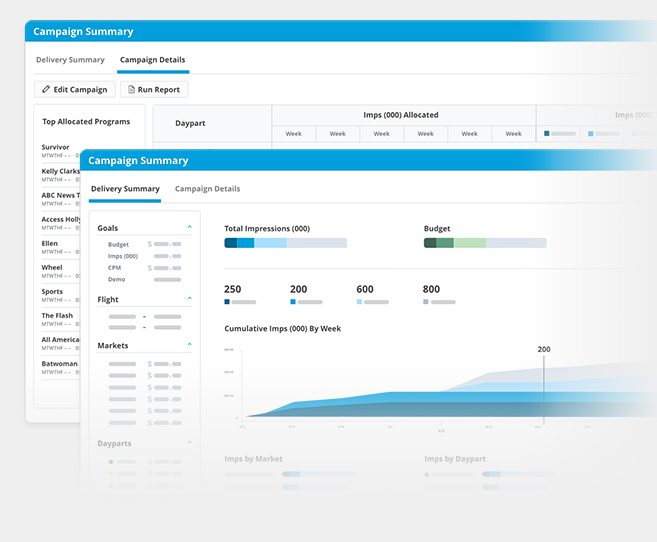Select Survivor in Top Allocated Programs
The image size is (657, 542).
(55, 147)
